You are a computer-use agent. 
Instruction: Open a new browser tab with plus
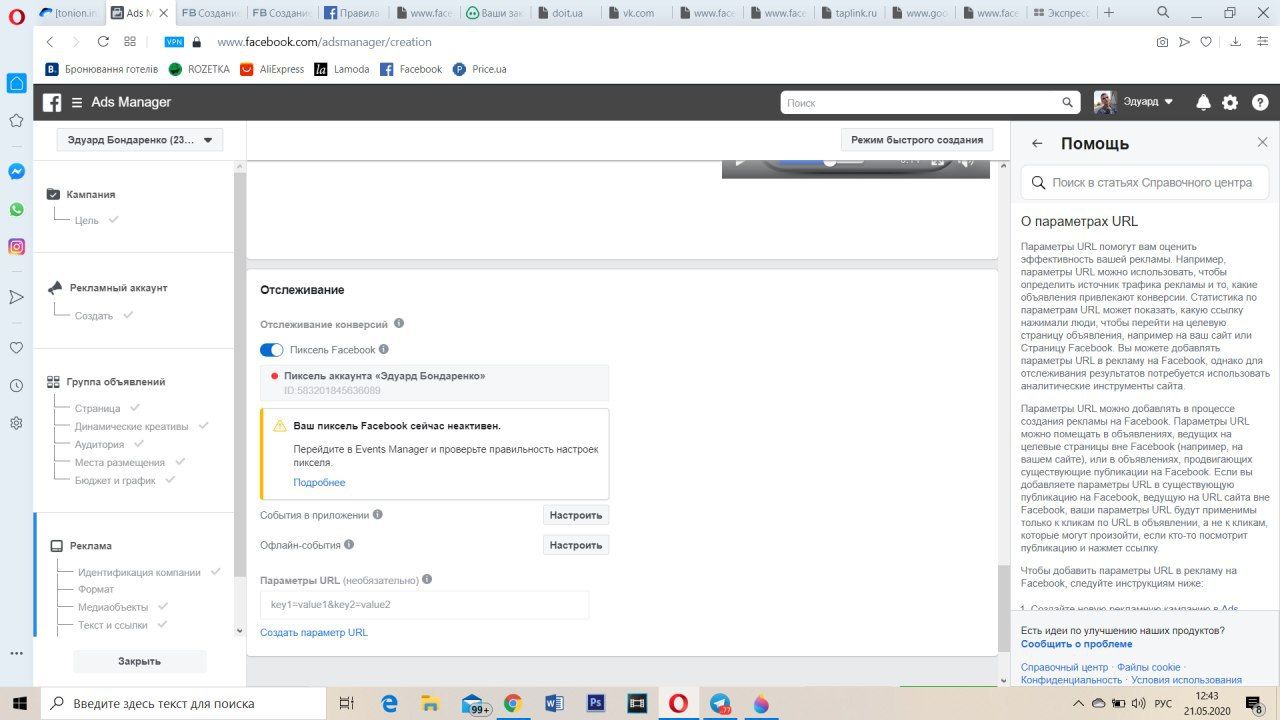(1108, 13)
